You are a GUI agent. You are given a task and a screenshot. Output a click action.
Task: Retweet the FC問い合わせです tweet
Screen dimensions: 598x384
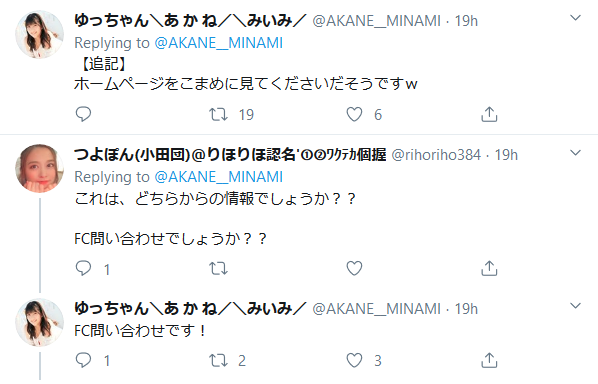[x=219, y=360]
